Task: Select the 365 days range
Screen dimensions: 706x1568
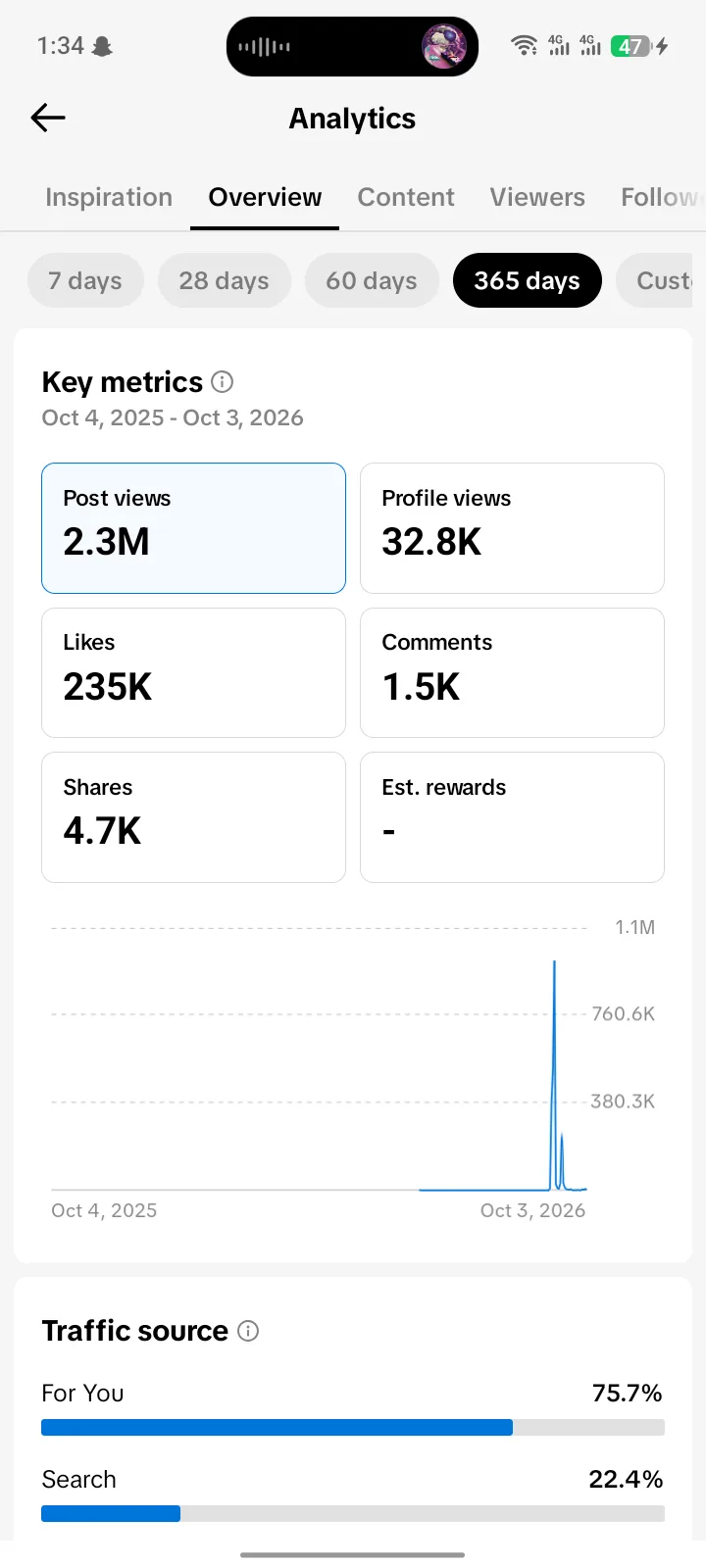Action: [528, 280]
